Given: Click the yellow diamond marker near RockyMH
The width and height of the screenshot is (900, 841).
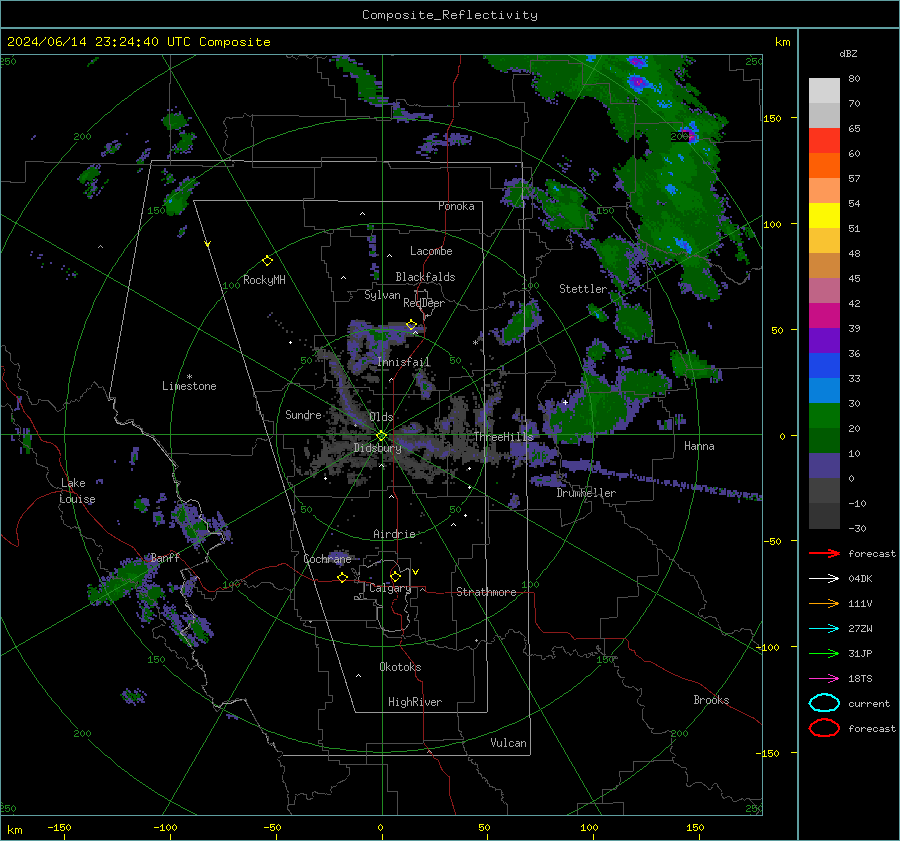Looking at the screenshot, I should (267, 261).
